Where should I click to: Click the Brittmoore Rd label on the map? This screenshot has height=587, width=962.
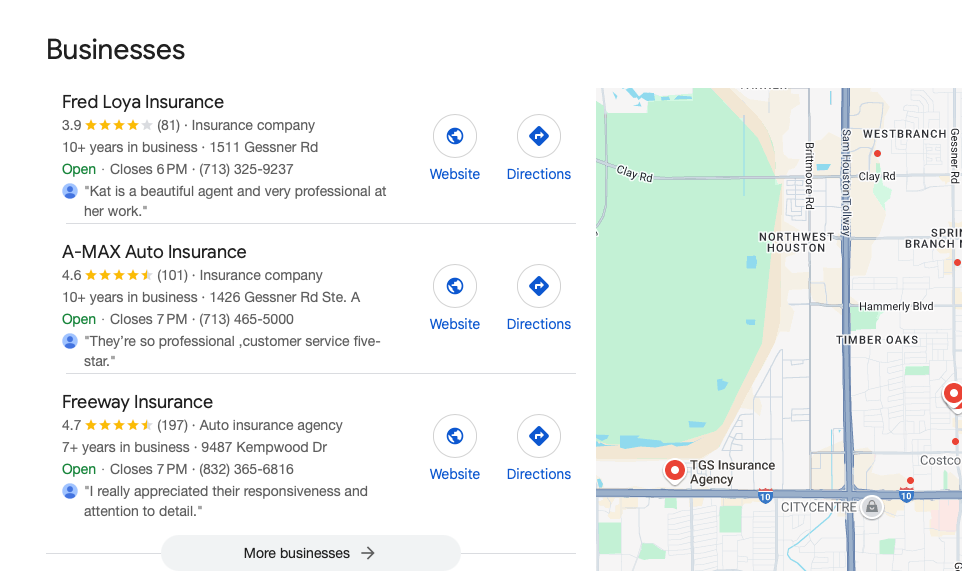810,175
